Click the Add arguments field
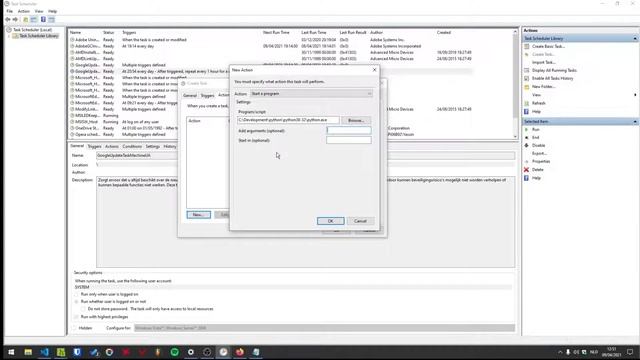Screen dimensions: 640x360 coord(349,131)
